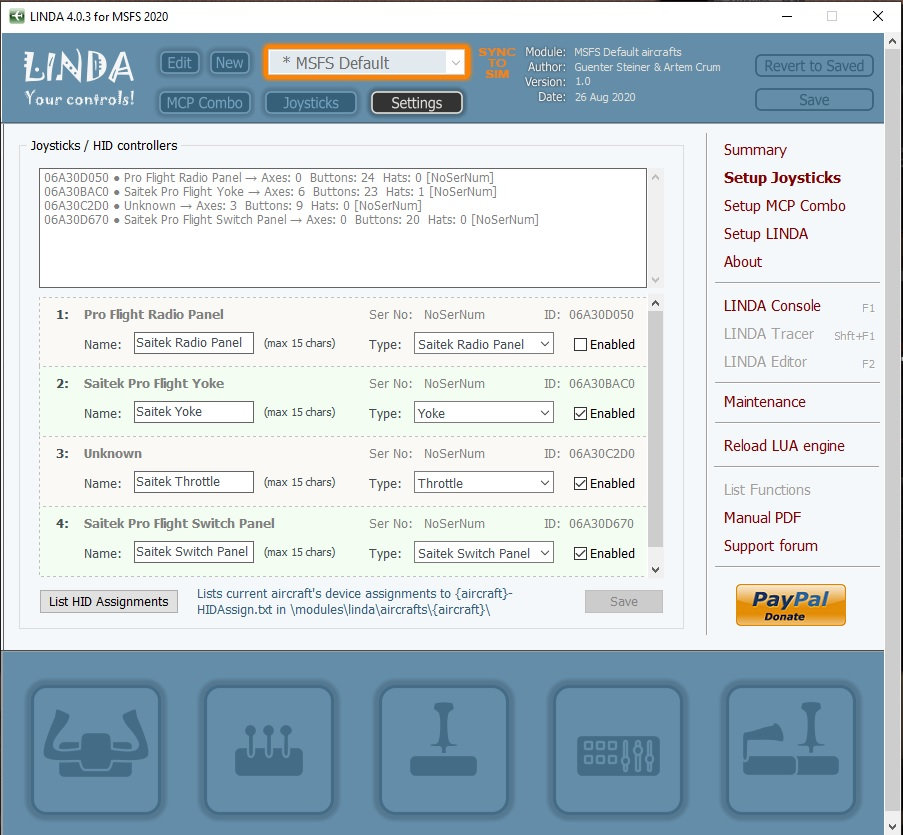This screenshot has height=835, width=903.
Task: Open Type dropdown showing Saitek Radio Panel
Action: click(484, 344)
